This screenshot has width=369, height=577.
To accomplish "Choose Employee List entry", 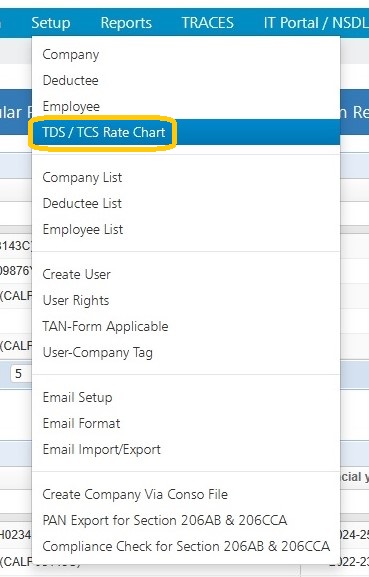I will (x=186, y=229).
